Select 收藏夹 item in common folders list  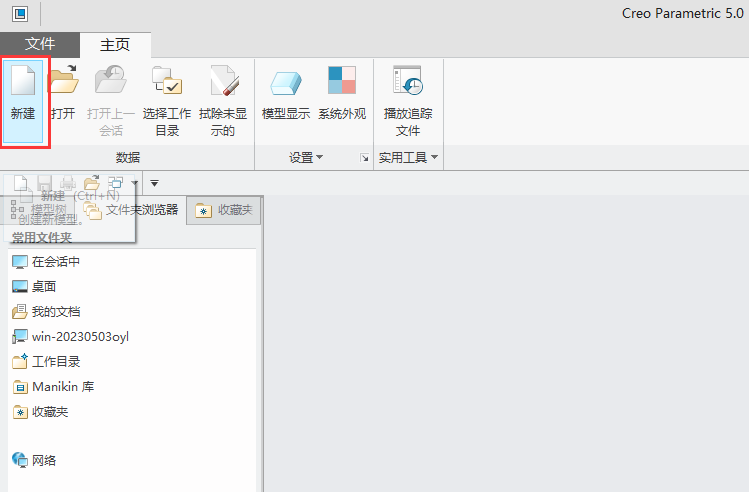(40, 412)
